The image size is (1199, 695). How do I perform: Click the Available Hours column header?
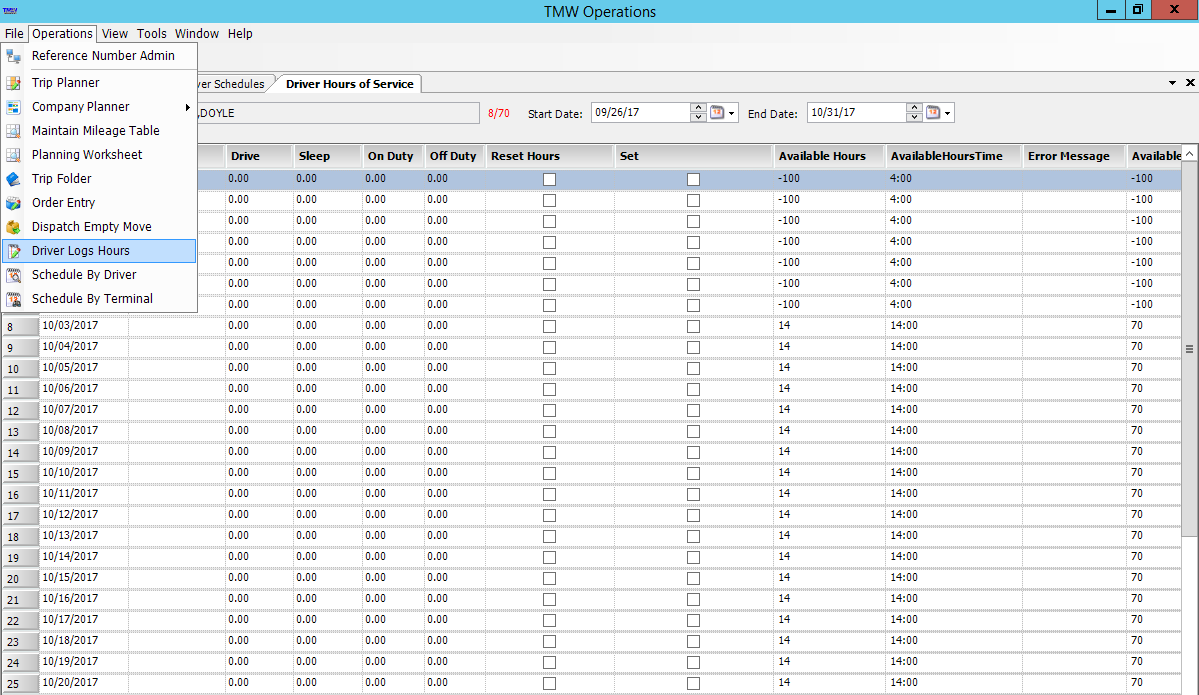pos(829,156)
